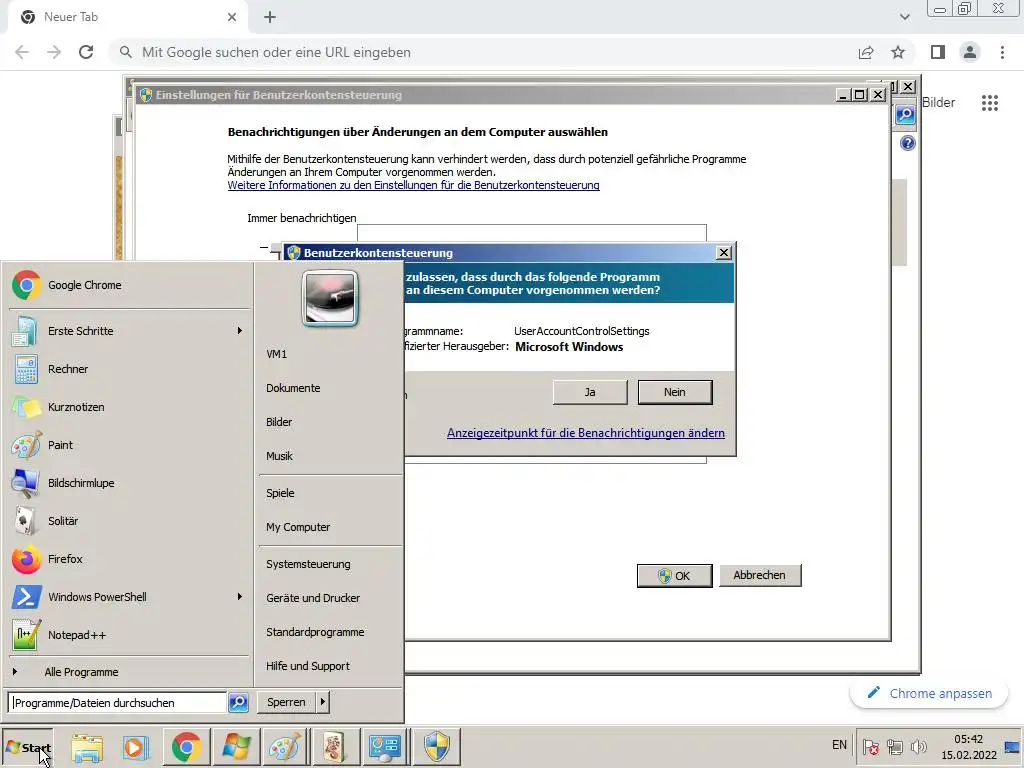Open the Chrome tab search chevron

tap(904, 17)
